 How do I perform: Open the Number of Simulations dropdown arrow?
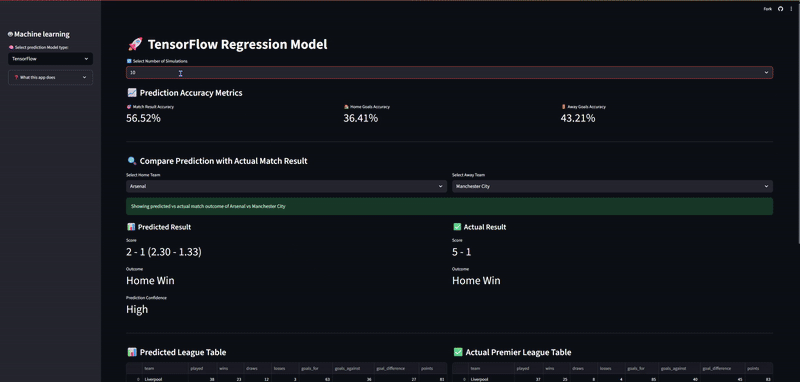[x=766, y=73]
